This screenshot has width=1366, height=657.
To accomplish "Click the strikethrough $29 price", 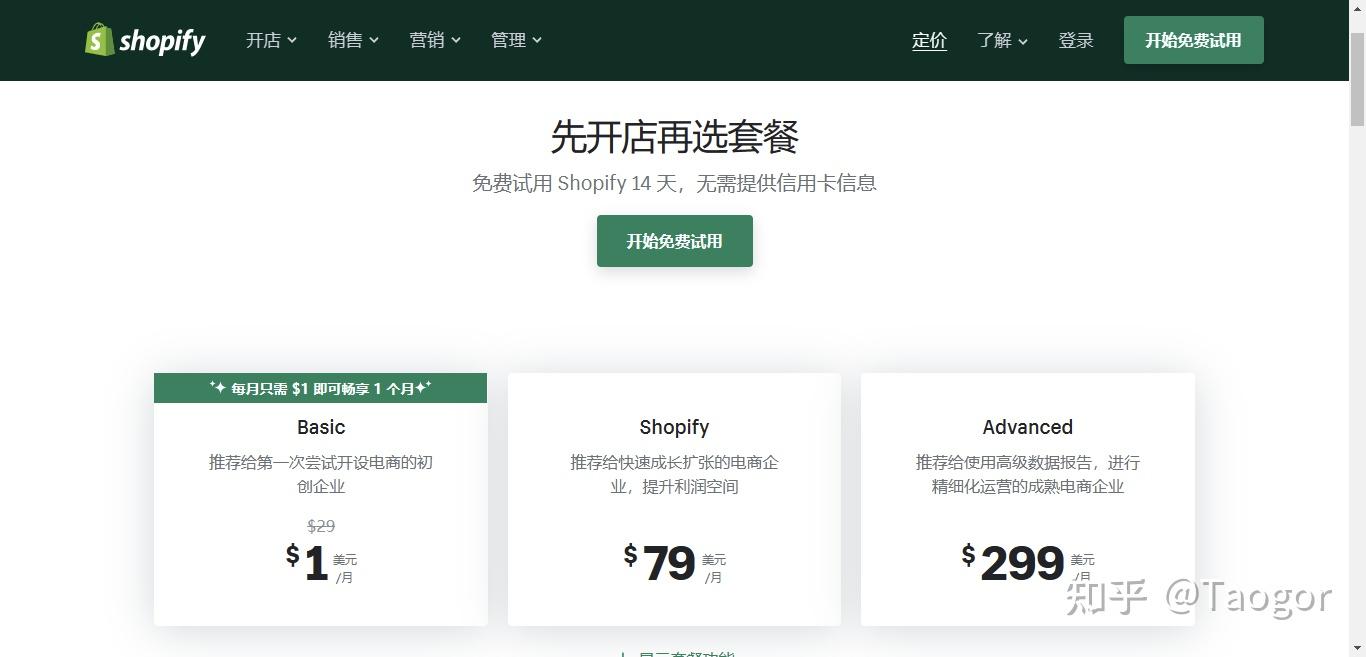I will coord(321,526).
